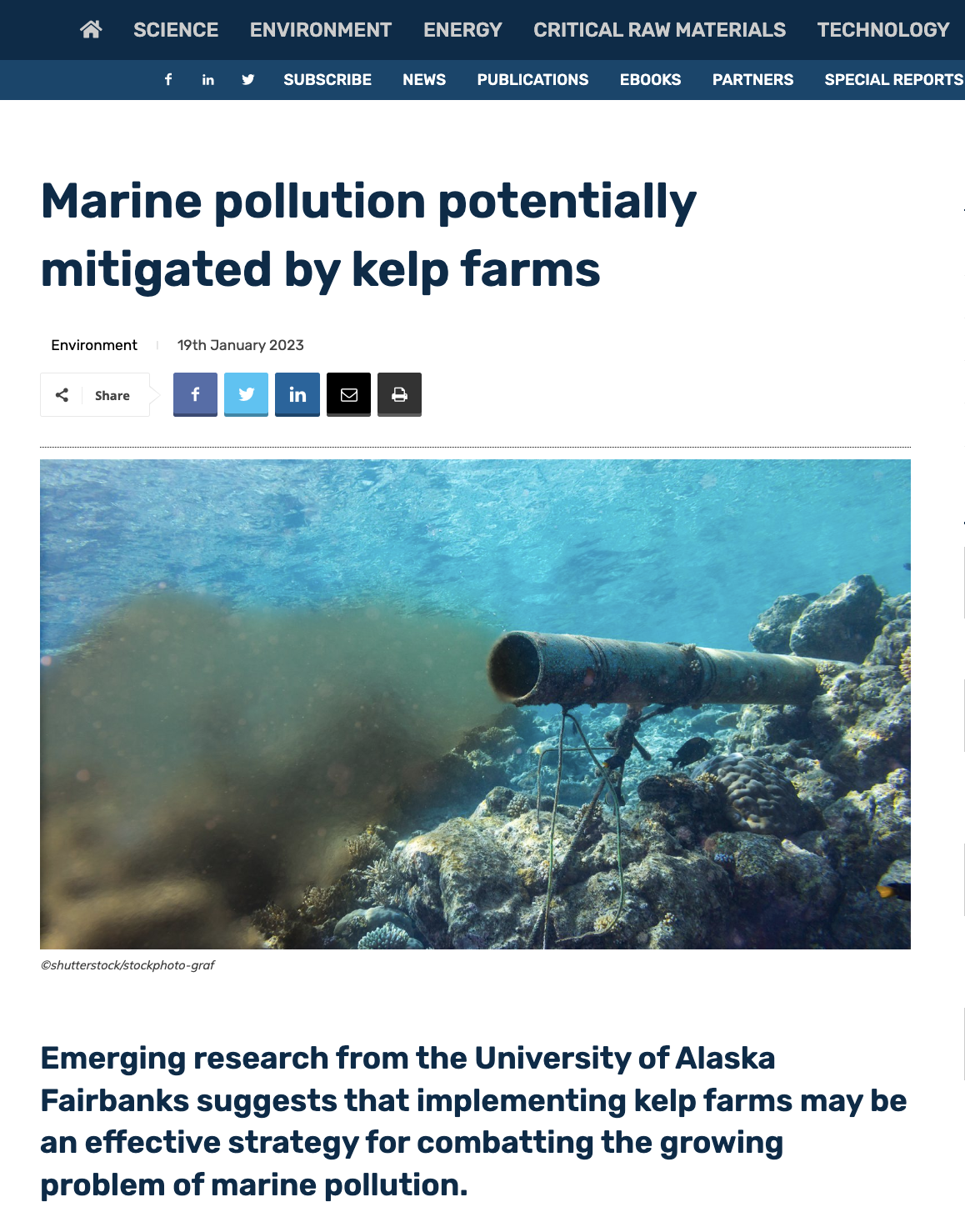Click the PUBLICATIONS link
Viewport: 965px width, 1232px height.
(532, 80)
